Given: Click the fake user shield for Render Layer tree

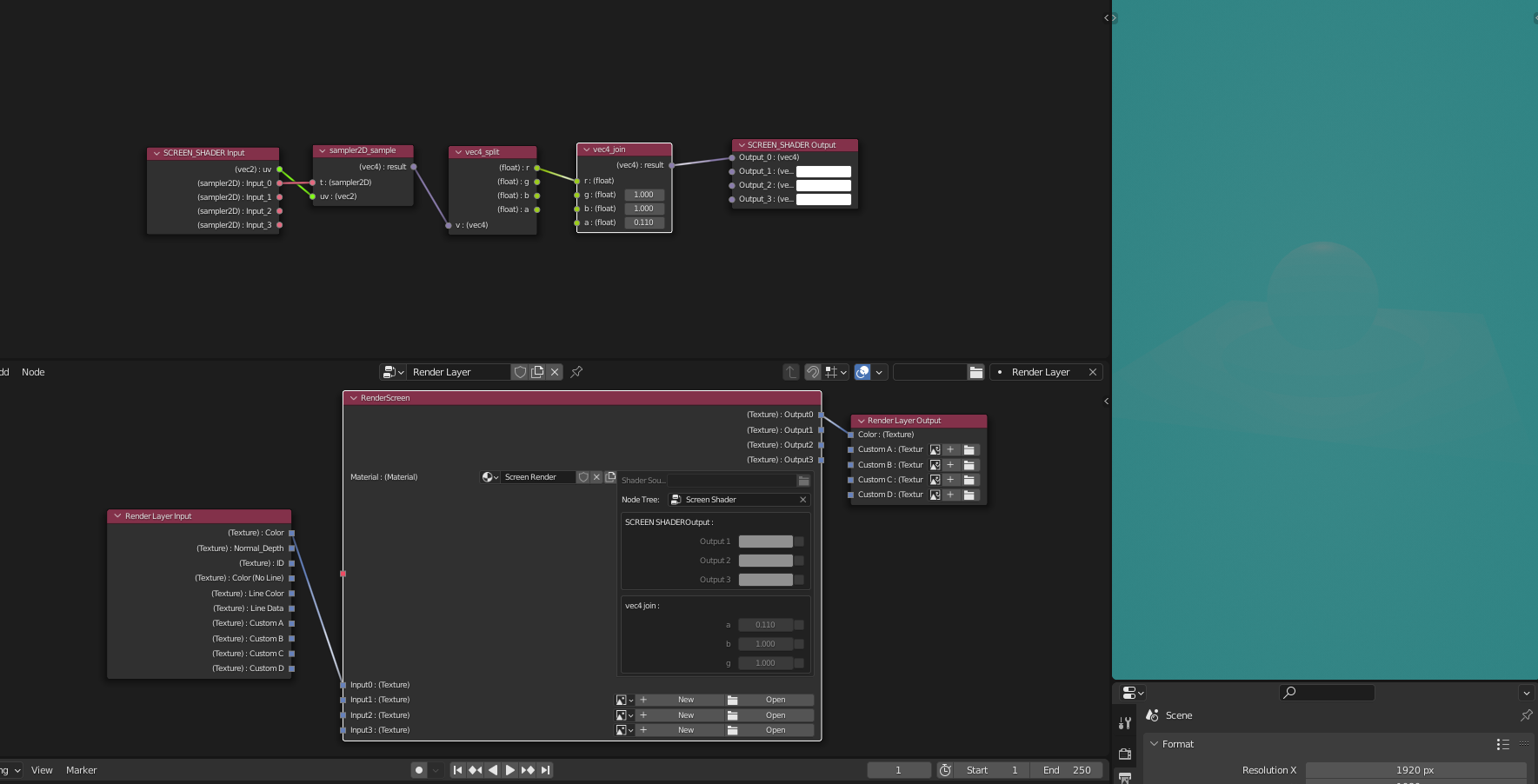Looking at the screenshot, I should pos(520,372).
